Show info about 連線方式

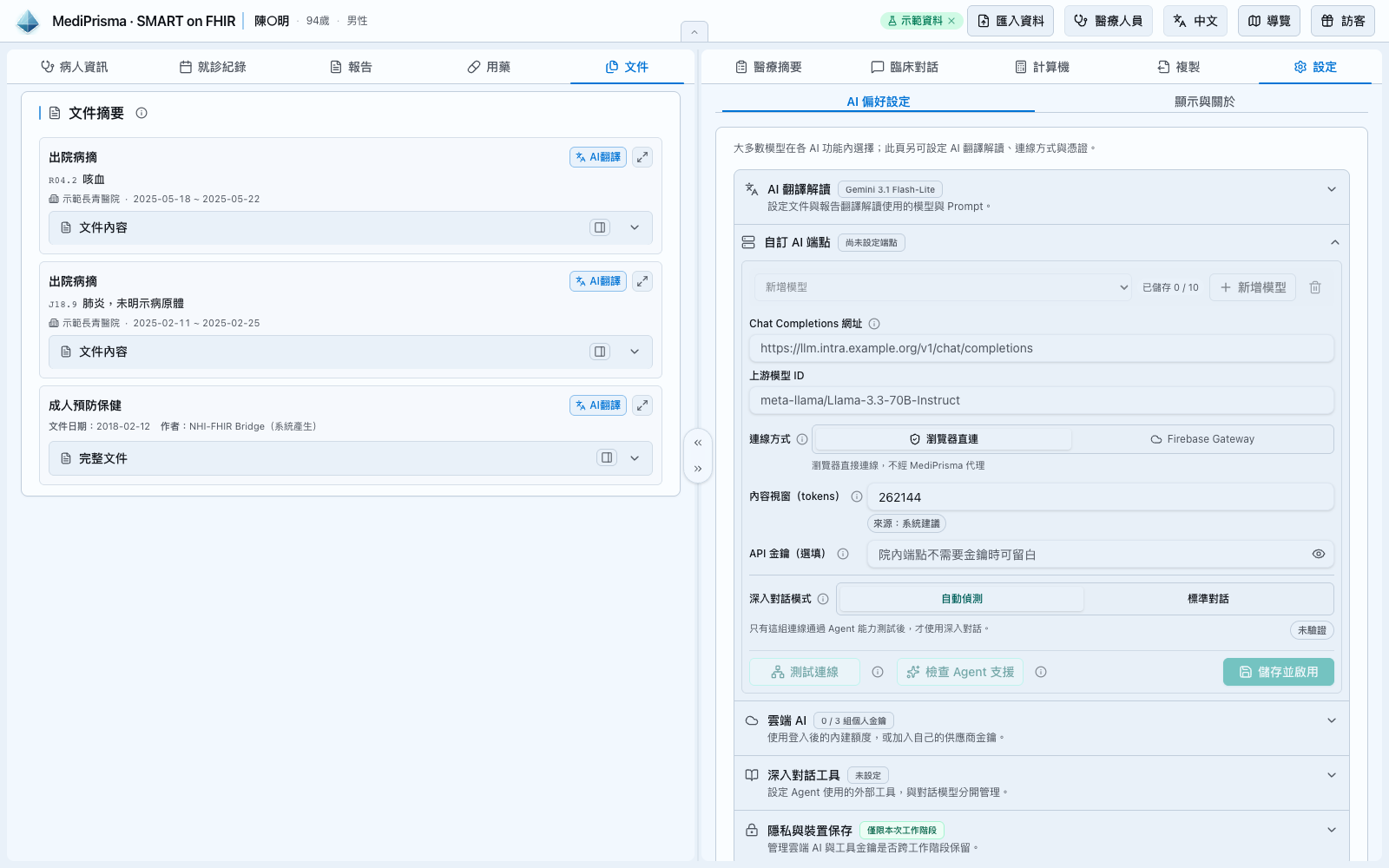tap(802, 439)
